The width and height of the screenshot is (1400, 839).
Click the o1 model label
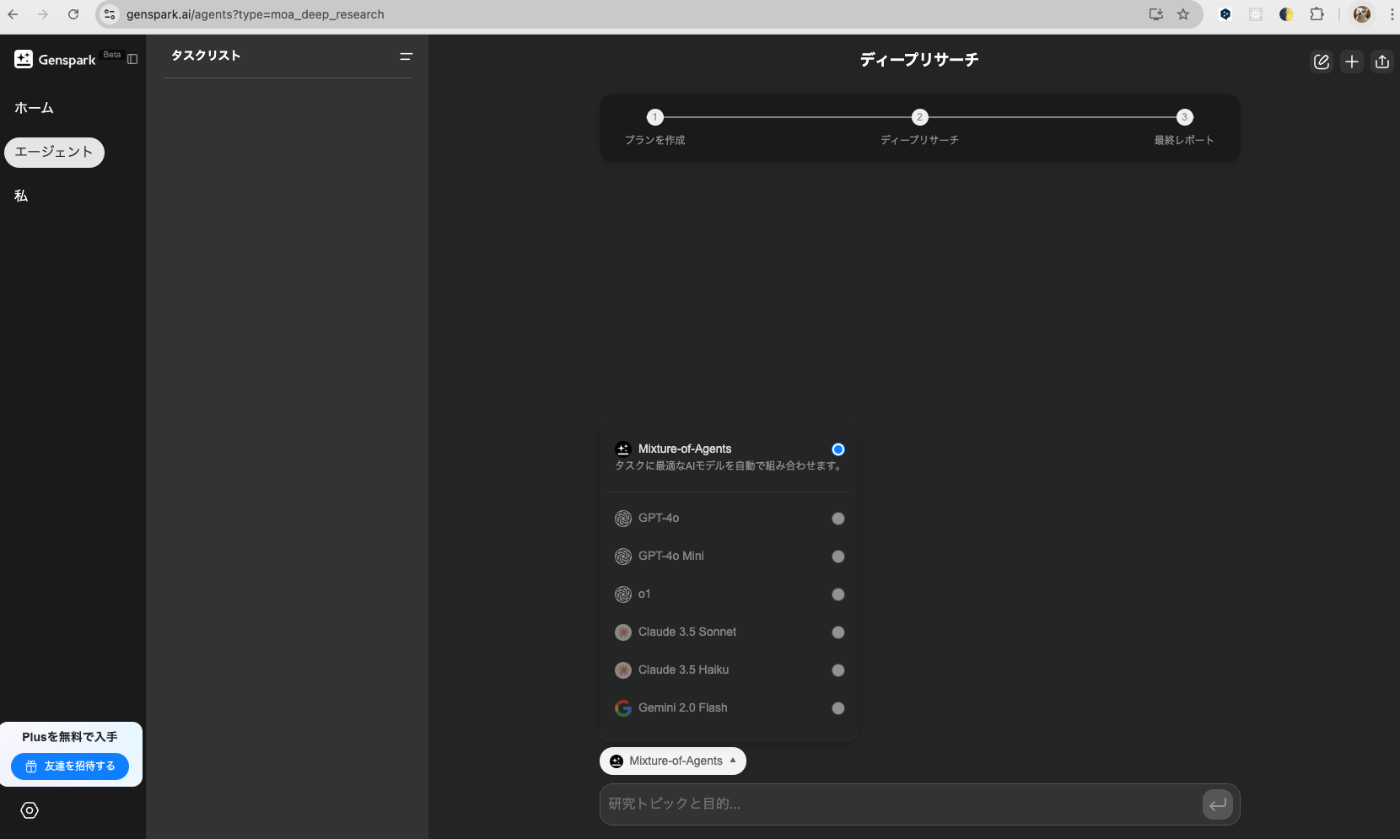point(644,594)
